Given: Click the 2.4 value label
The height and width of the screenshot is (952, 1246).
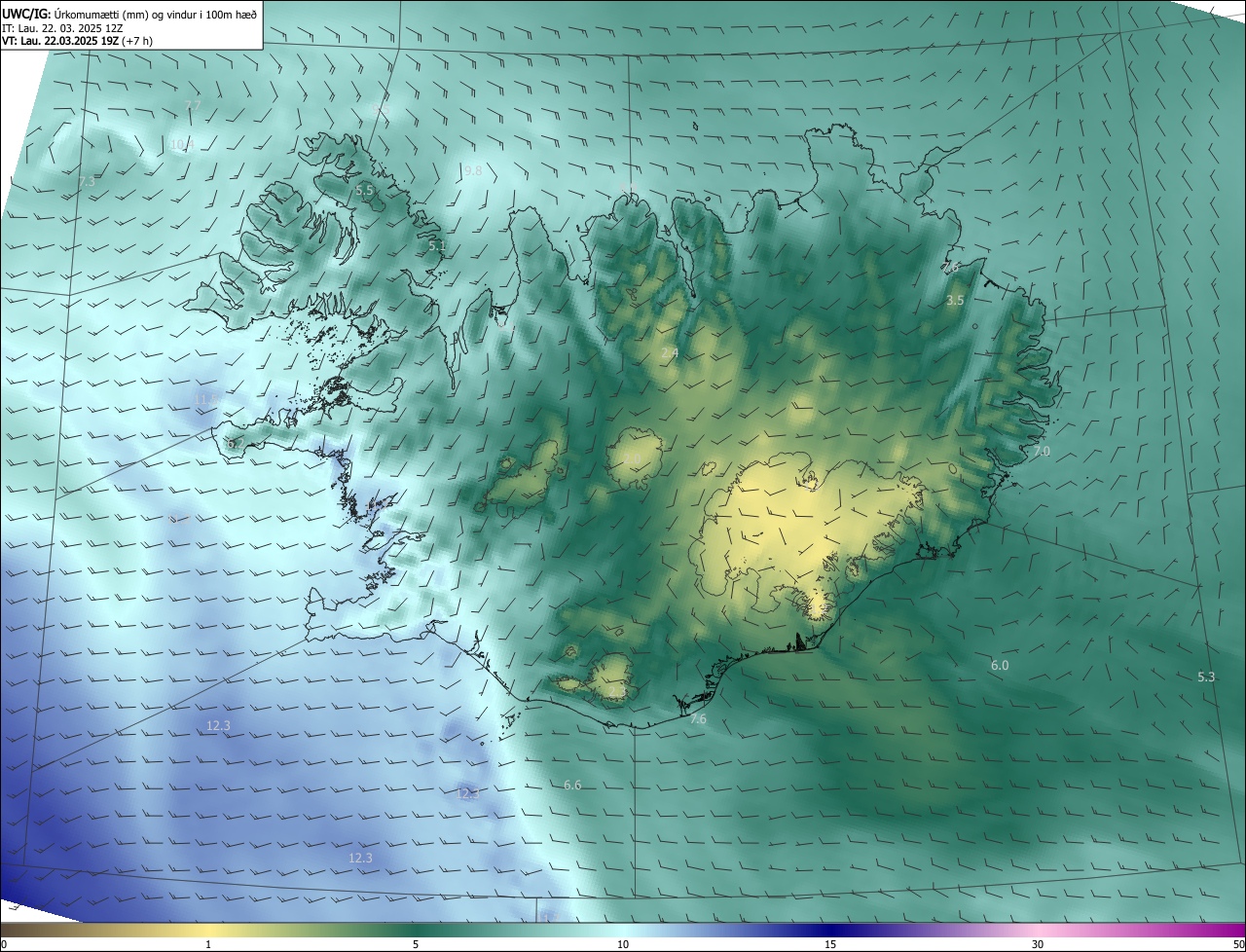Looking at the screenshot, I should (x=670, y=353).
